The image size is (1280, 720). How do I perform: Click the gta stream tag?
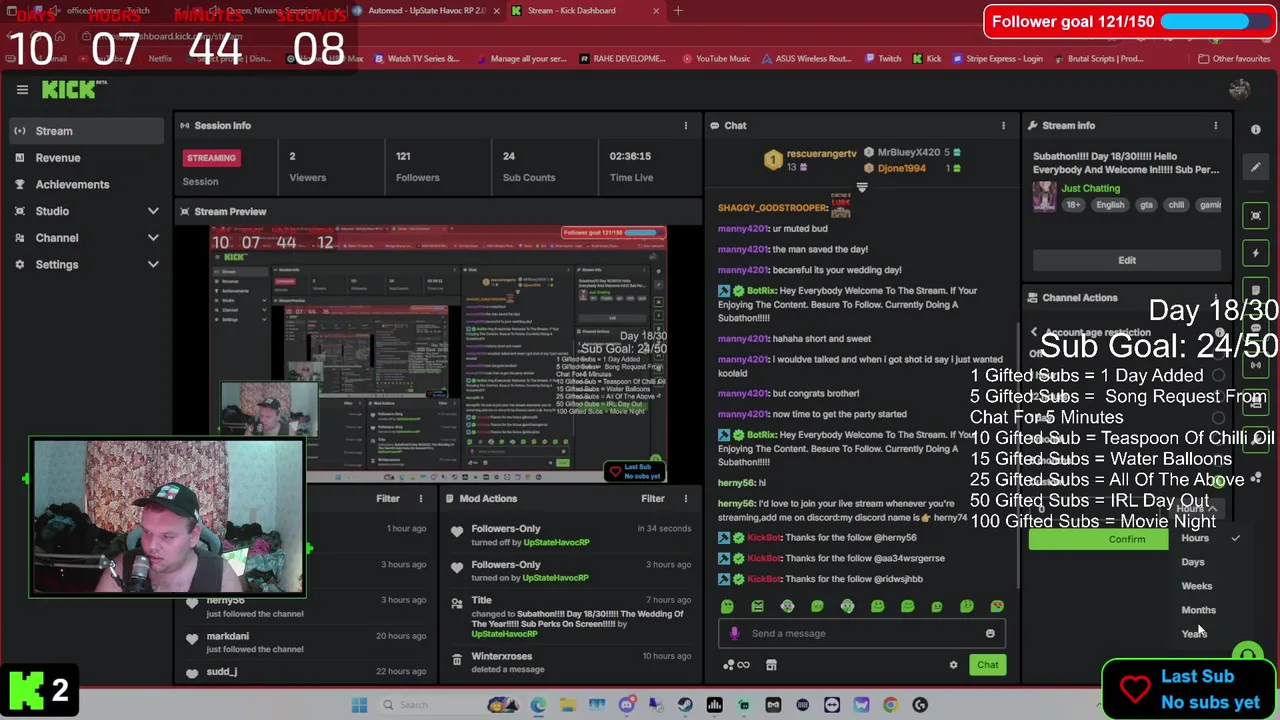[1146, 205]
